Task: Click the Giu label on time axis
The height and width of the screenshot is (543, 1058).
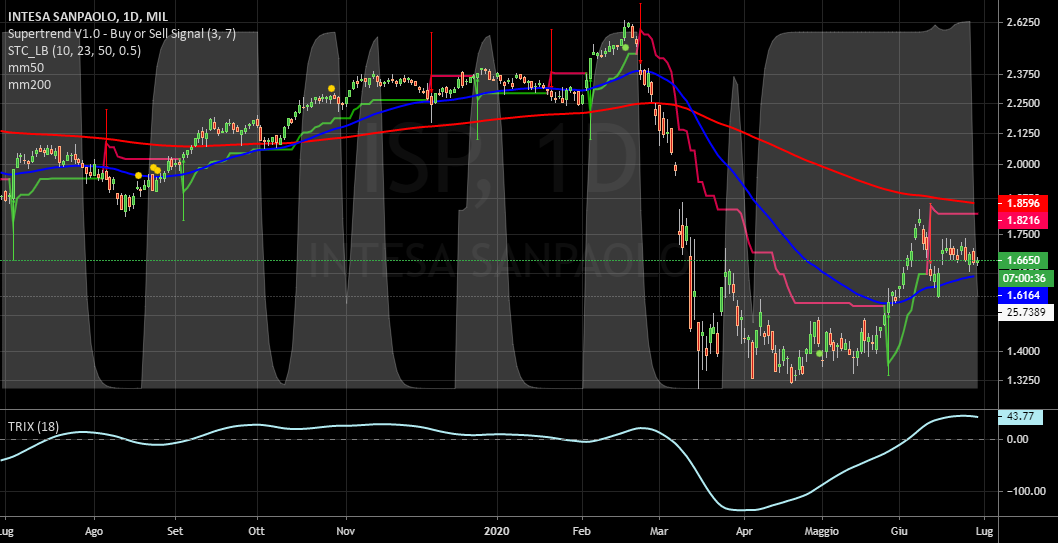Action: [x=899, y=532]
